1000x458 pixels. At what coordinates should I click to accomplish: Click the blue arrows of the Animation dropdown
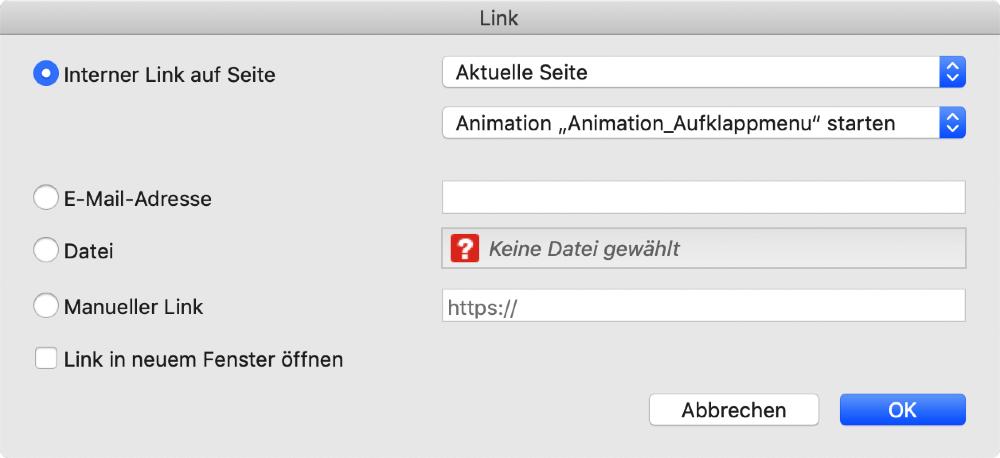[952, 123]
